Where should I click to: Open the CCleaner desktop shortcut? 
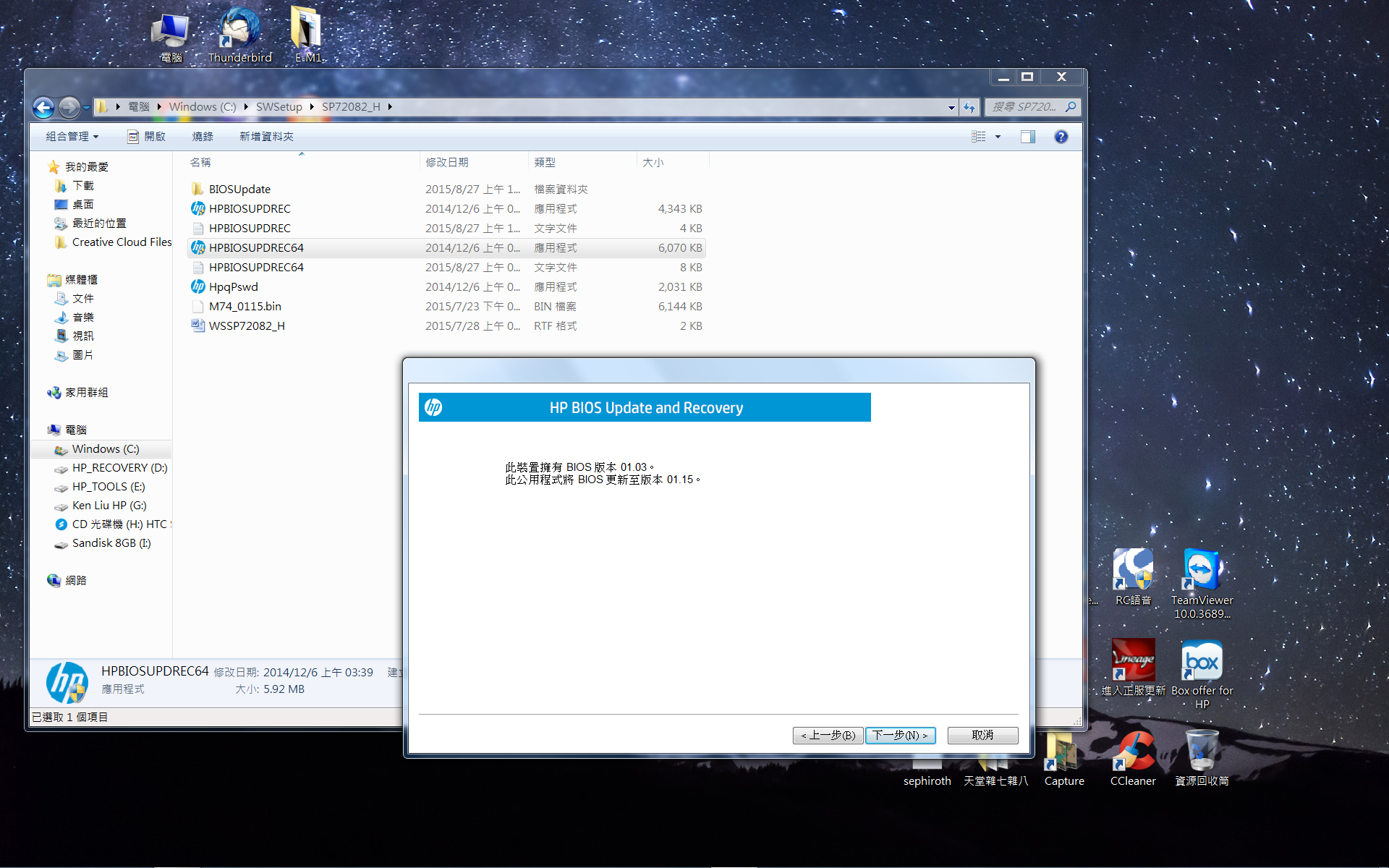(x=1133, y=758)
